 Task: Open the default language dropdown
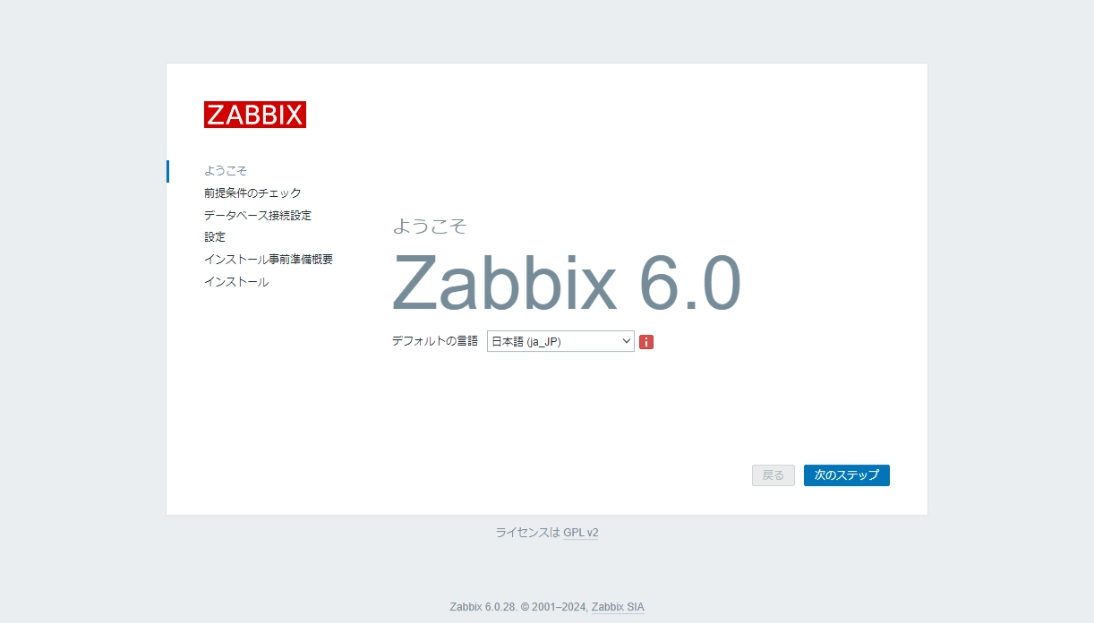point(560,341)
